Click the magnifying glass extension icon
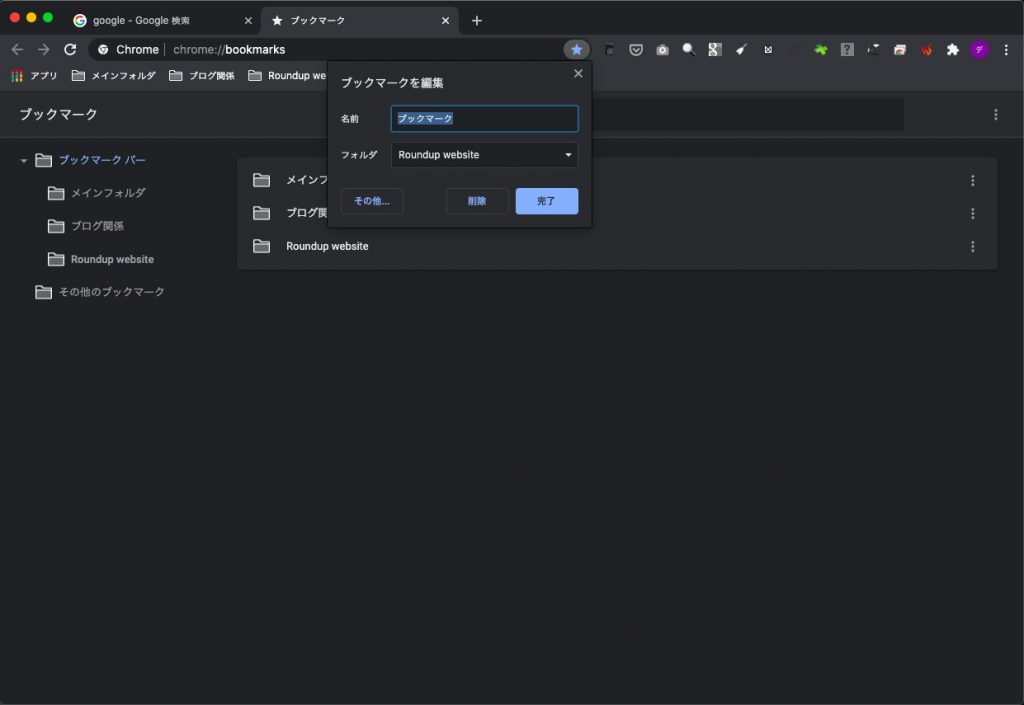The width and height of the screenshot is (1024, 705). (x=688, y=50)
